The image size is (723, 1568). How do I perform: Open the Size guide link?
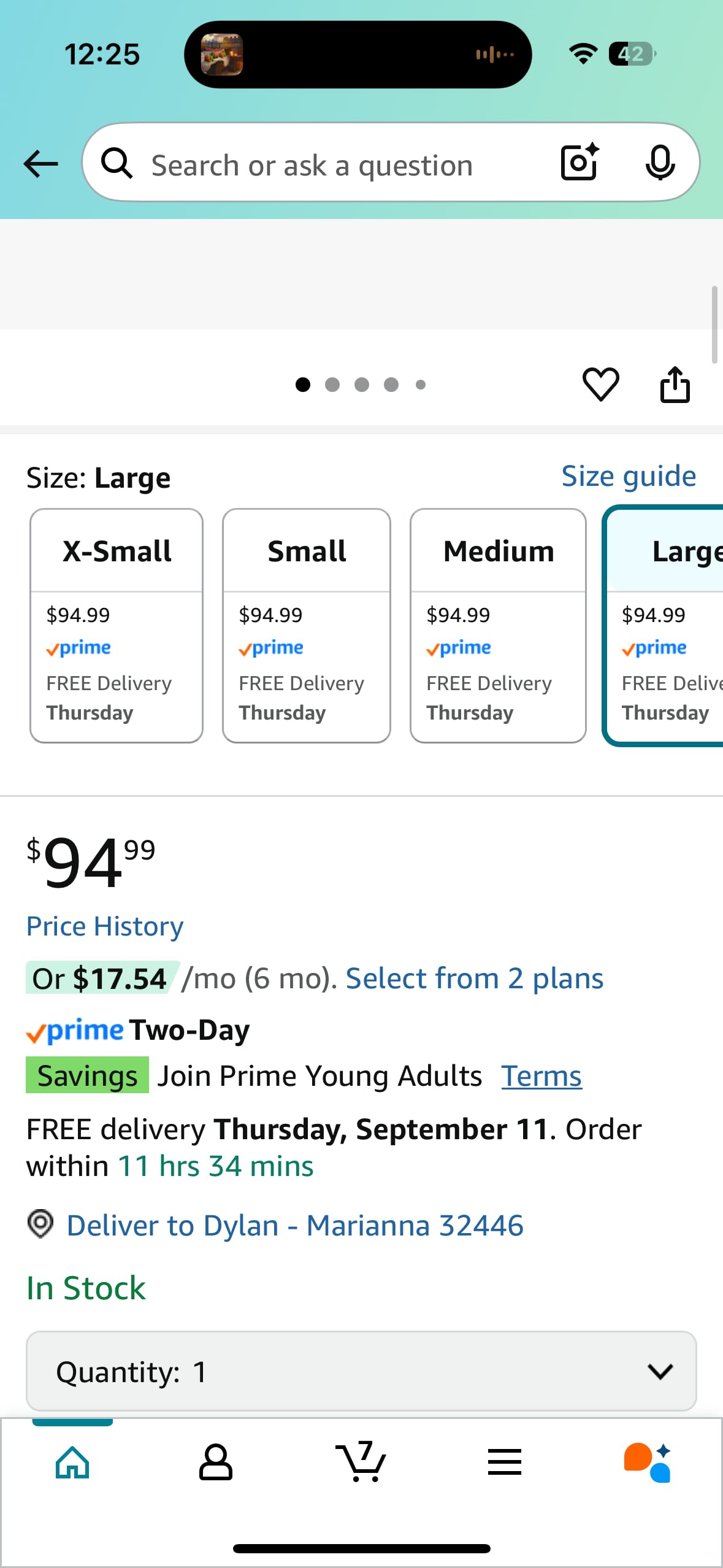coord(629,477)
